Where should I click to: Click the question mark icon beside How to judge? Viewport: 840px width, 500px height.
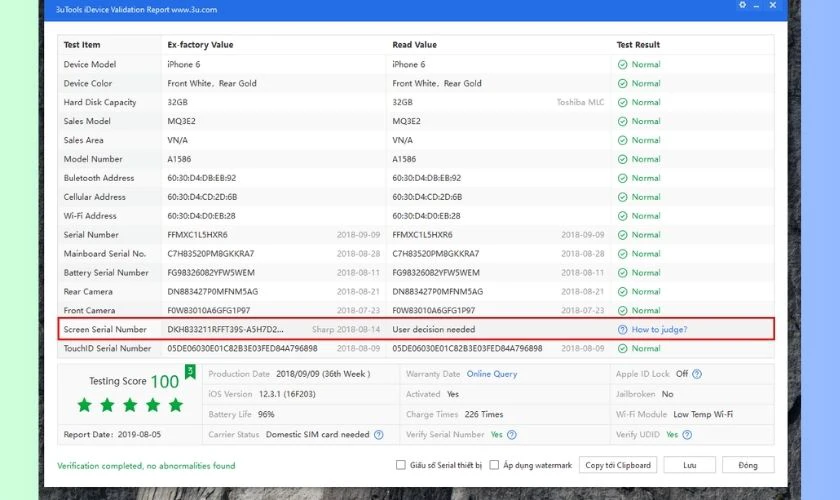pyautogui.click(x=622, y=330)
